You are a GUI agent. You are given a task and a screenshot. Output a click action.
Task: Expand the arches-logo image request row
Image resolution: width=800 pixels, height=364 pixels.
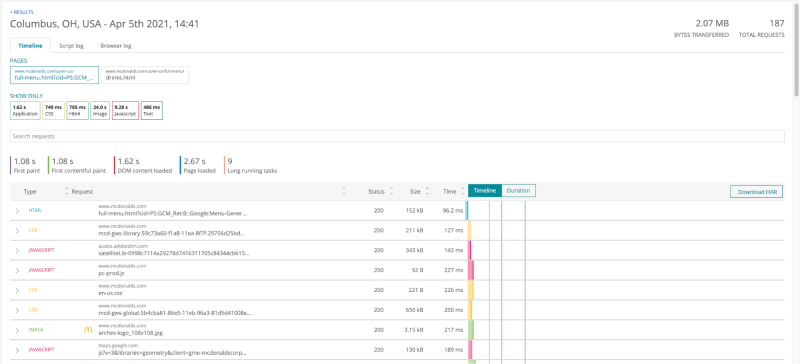tap(17, 330)
